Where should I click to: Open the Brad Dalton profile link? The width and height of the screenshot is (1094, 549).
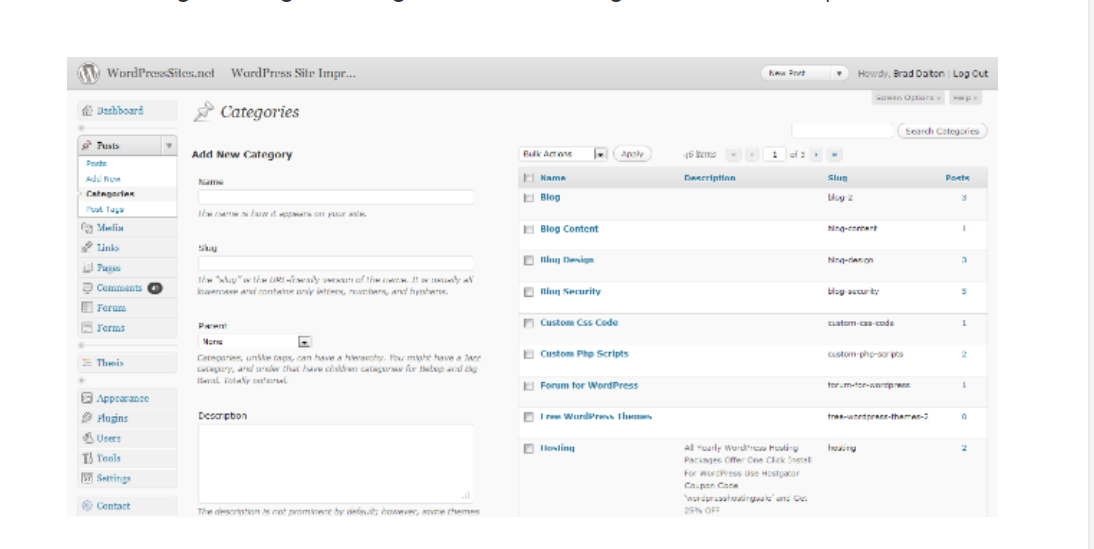coord(919,73)
